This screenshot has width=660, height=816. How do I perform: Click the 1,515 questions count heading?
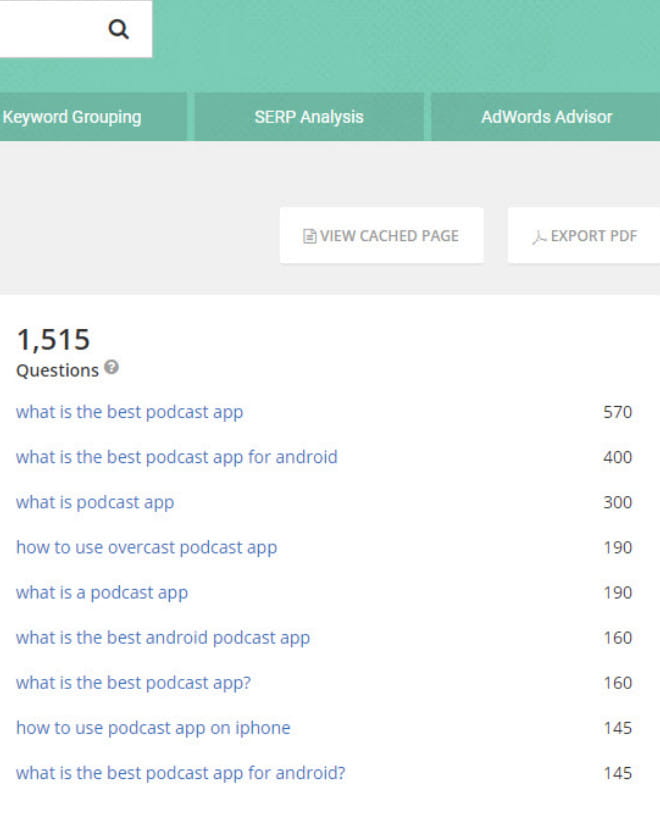click(x=53, y=340)
